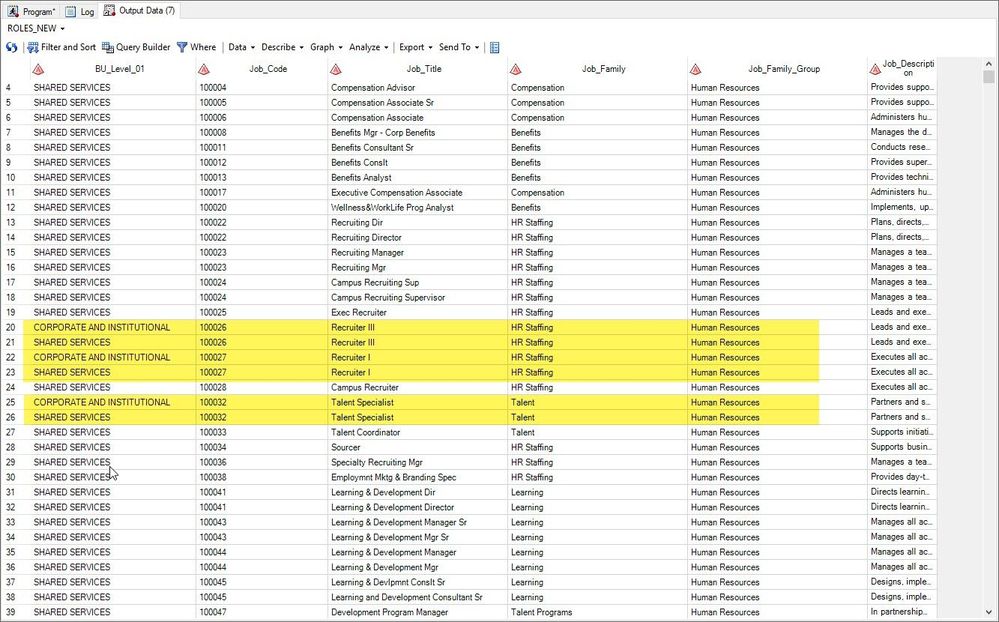999x622 pixels.
Task: Launch Query Builder from the toolbar
Action: pyautogui.click(x=136, y=47)
